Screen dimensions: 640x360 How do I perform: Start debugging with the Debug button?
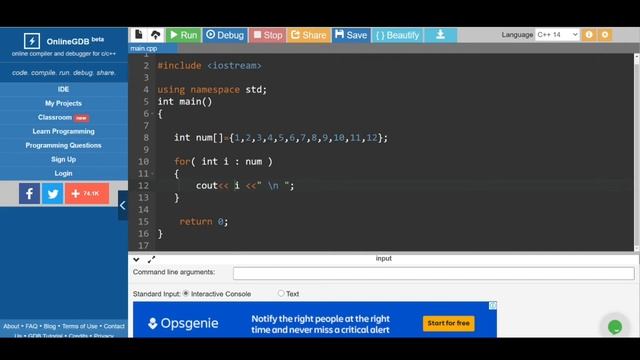click(225, 35)
